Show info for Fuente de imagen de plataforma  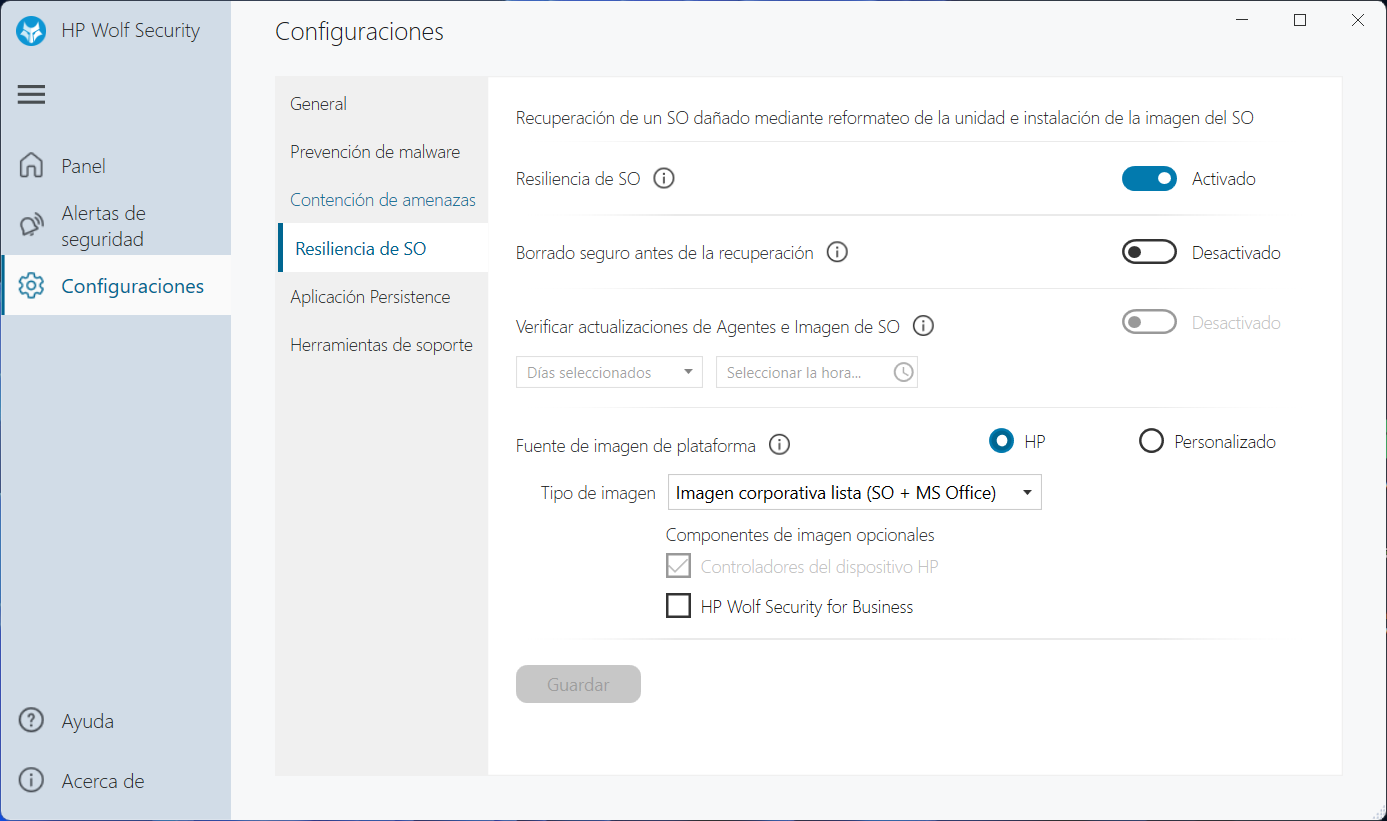[780, 445]
